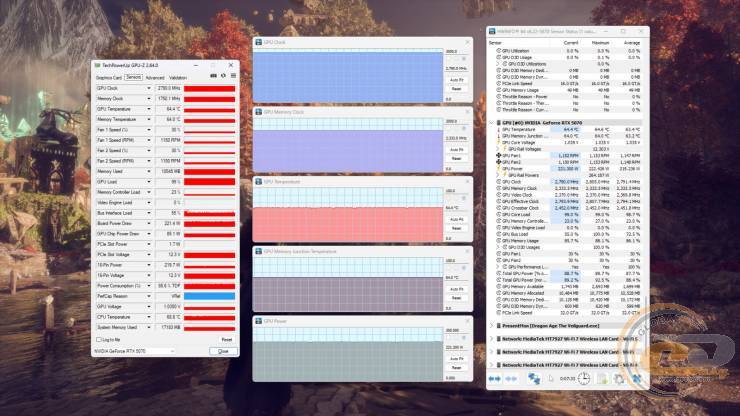This screenshot has width=740, height=416.
Task: Switch to the Advanced tab
Action: (x=155, y=77)
